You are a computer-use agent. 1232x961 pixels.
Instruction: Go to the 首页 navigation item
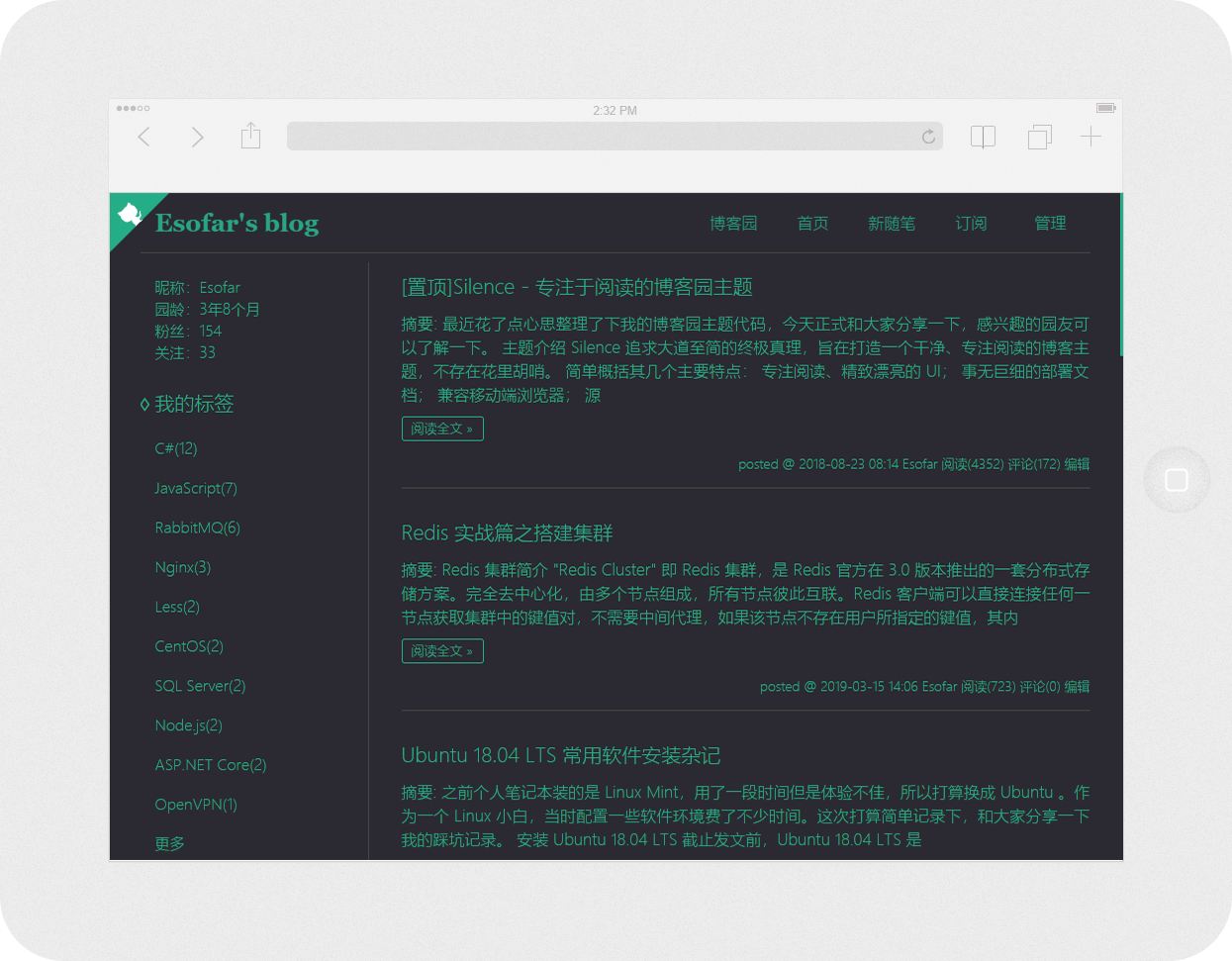tap(812, 224)
